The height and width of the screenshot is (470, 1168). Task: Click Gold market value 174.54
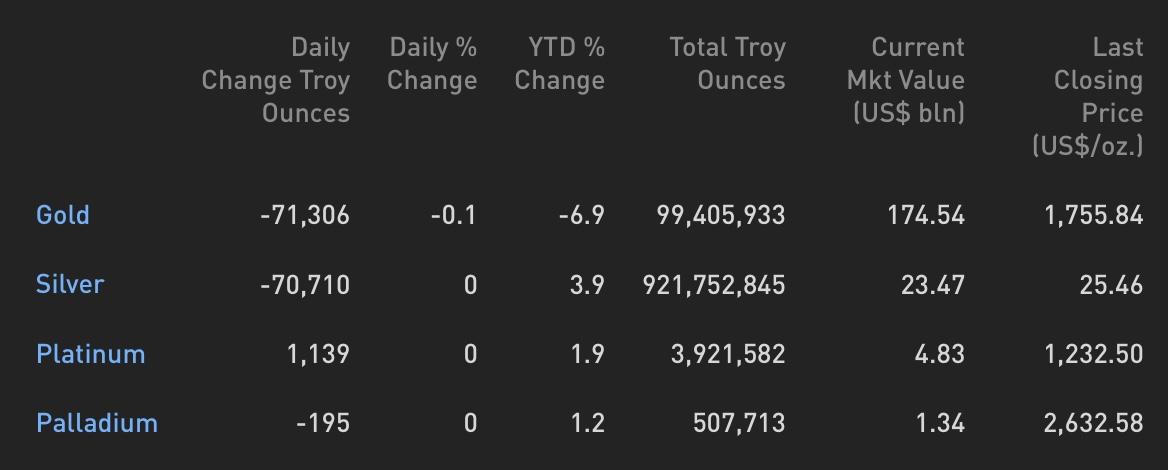coord(926,215)
